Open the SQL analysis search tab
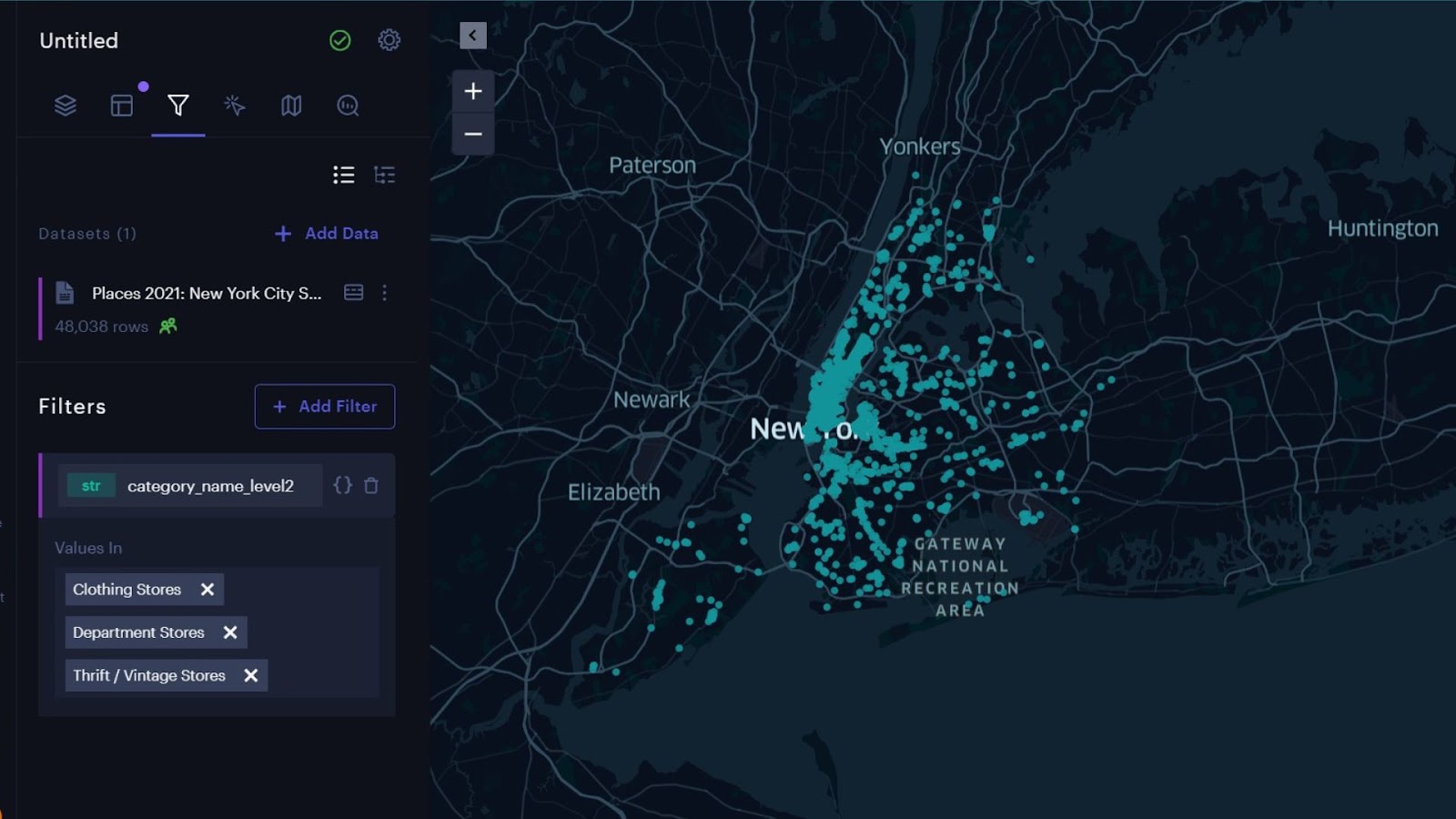The width and height of the screenshot is (1456, 819). coord(348,106)
